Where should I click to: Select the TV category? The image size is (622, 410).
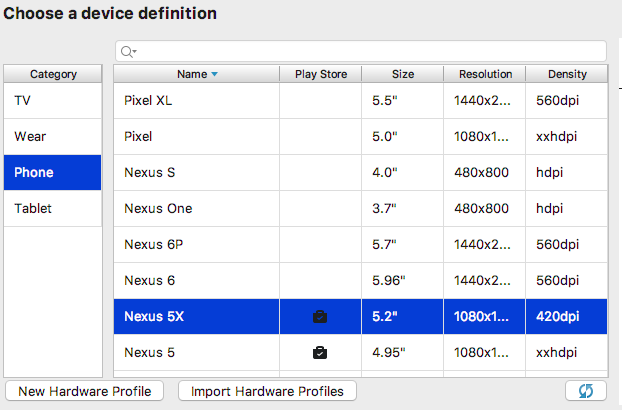click(52, 100)
